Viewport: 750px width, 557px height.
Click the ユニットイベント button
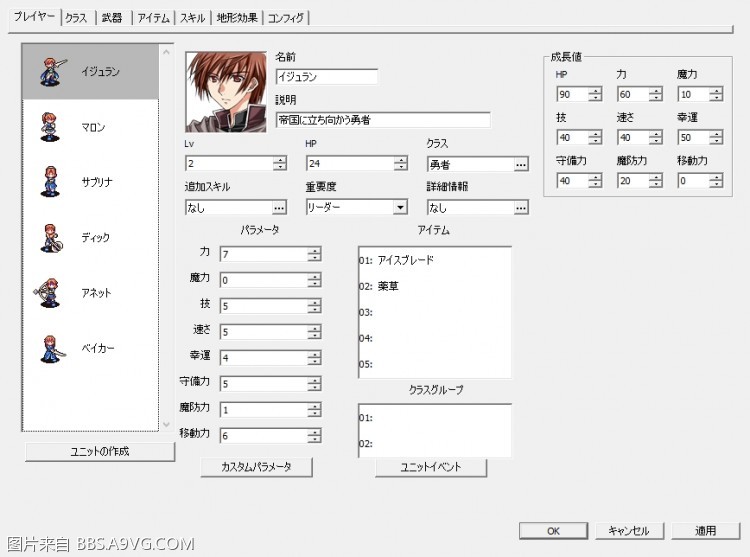pos(430,467)
